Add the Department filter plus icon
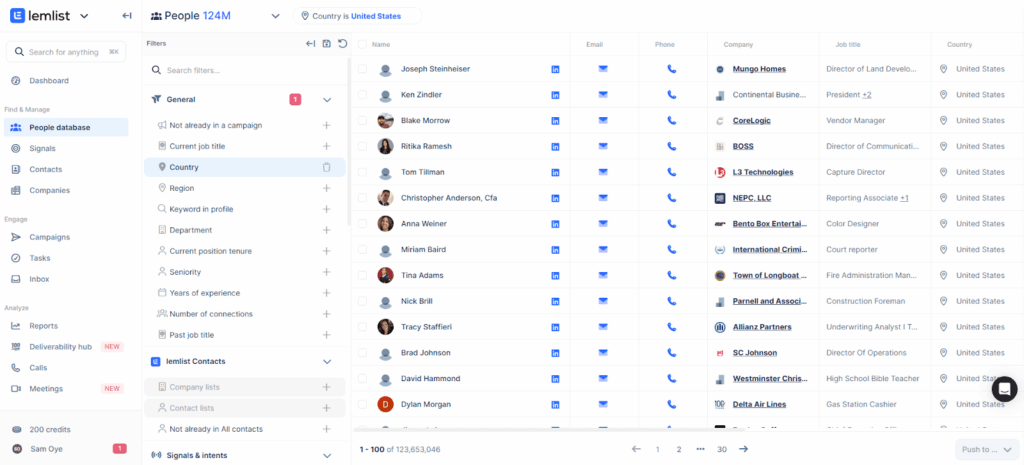The image size is (1024, 465). [x=327, y=230]
